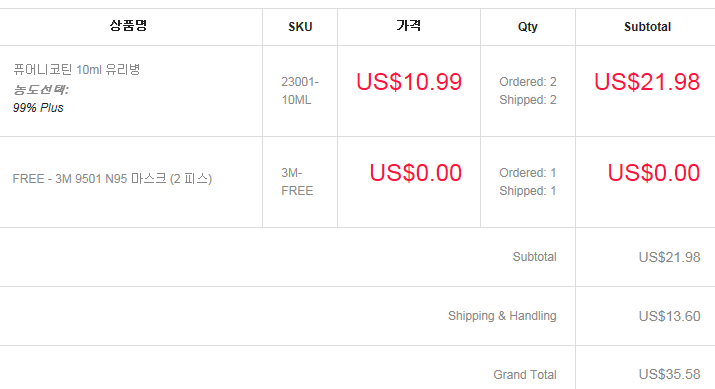Click the Shipped: 2 quantity text

point(528,99)
